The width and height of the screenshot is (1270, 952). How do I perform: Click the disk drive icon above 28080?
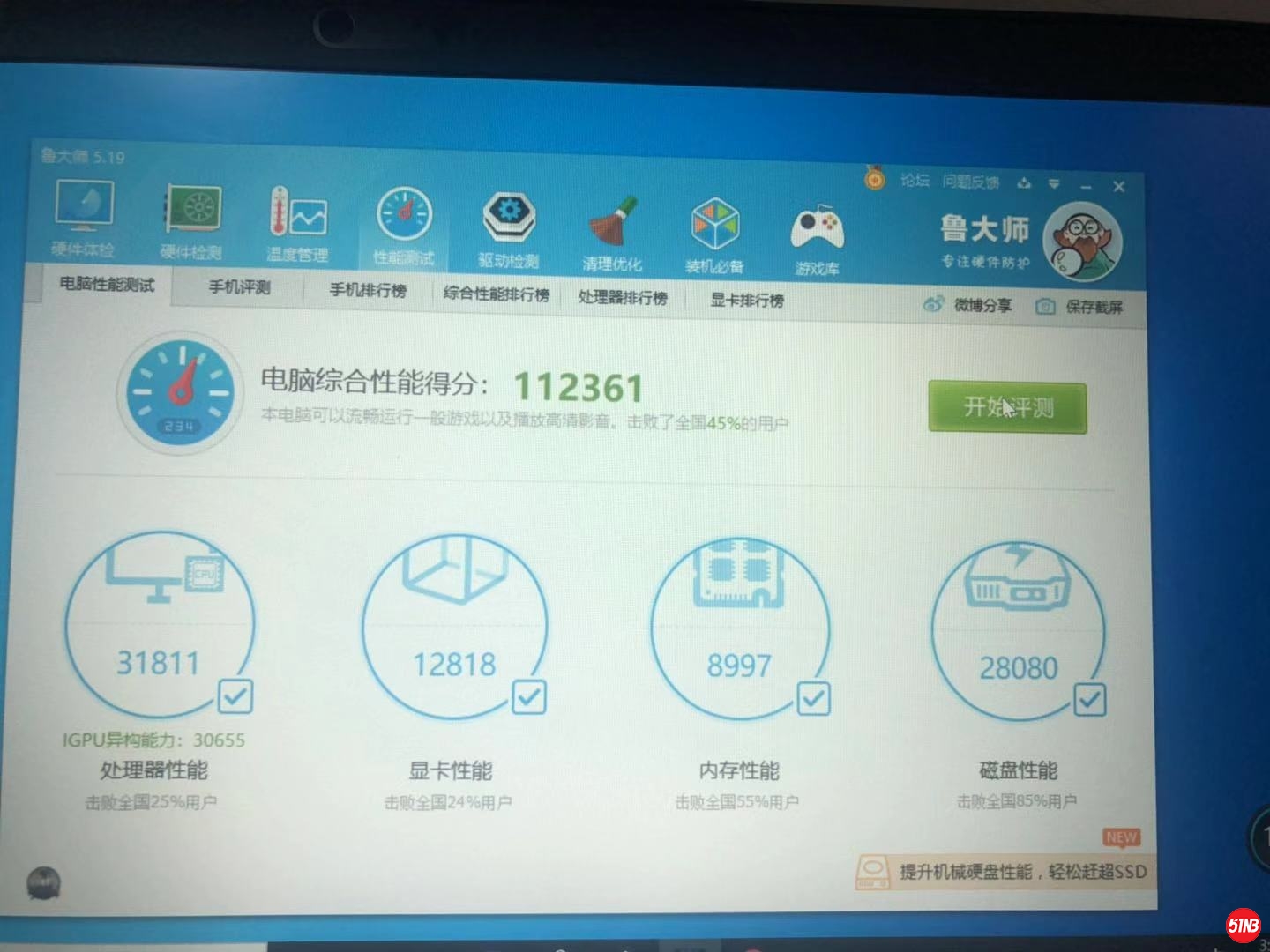[1018, 577]
